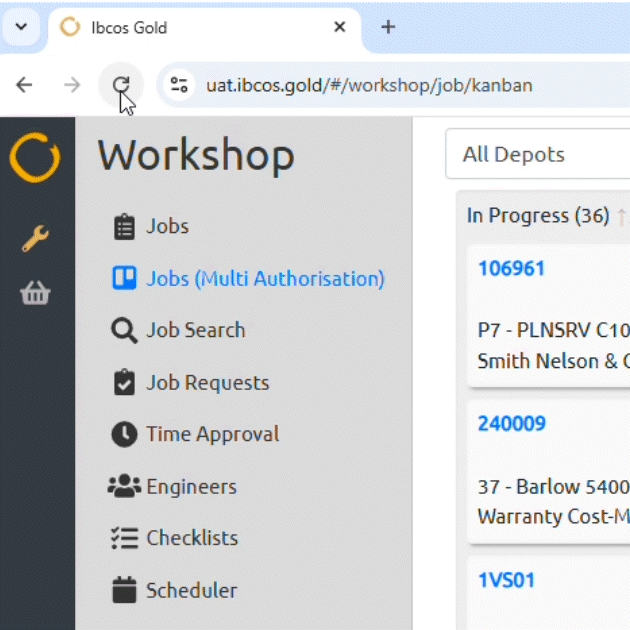Open the shopping basket icon in sidebar
Screen dimensions: 630x630
(35, 292)
